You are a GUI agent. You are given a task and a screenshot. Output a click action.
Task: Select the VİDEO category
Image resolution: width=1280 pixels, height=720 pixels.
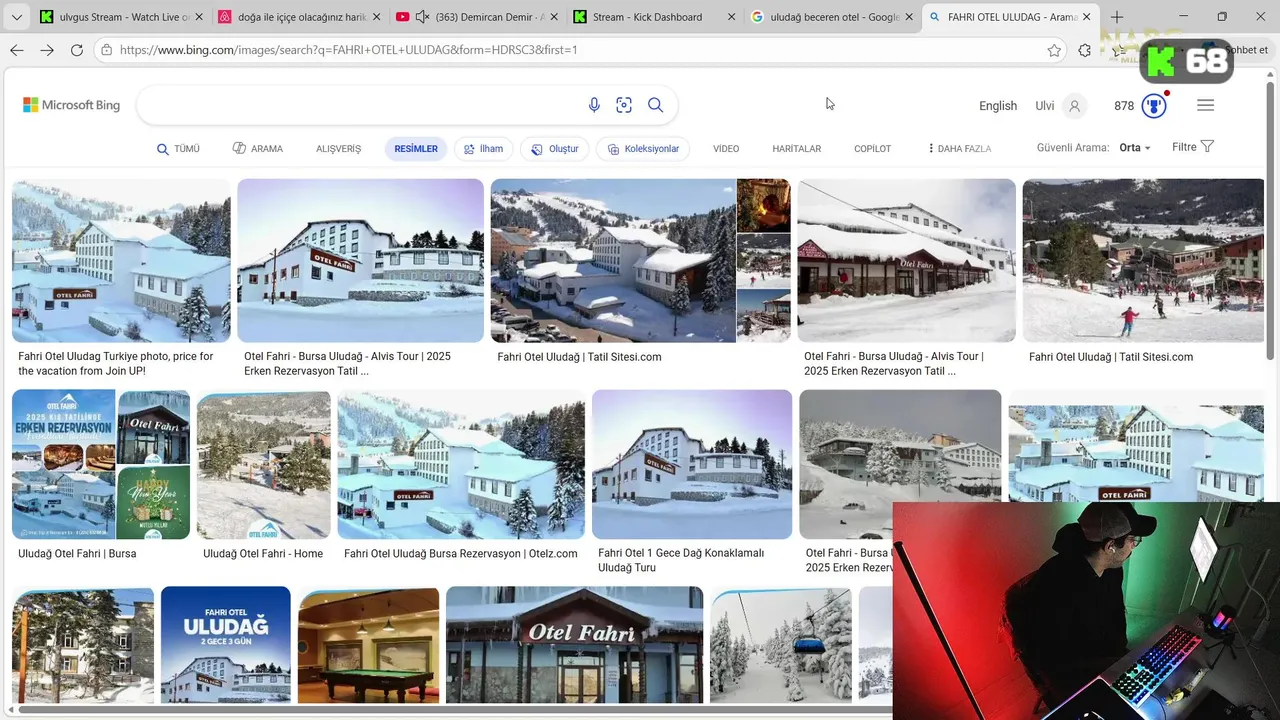[726, 149]
